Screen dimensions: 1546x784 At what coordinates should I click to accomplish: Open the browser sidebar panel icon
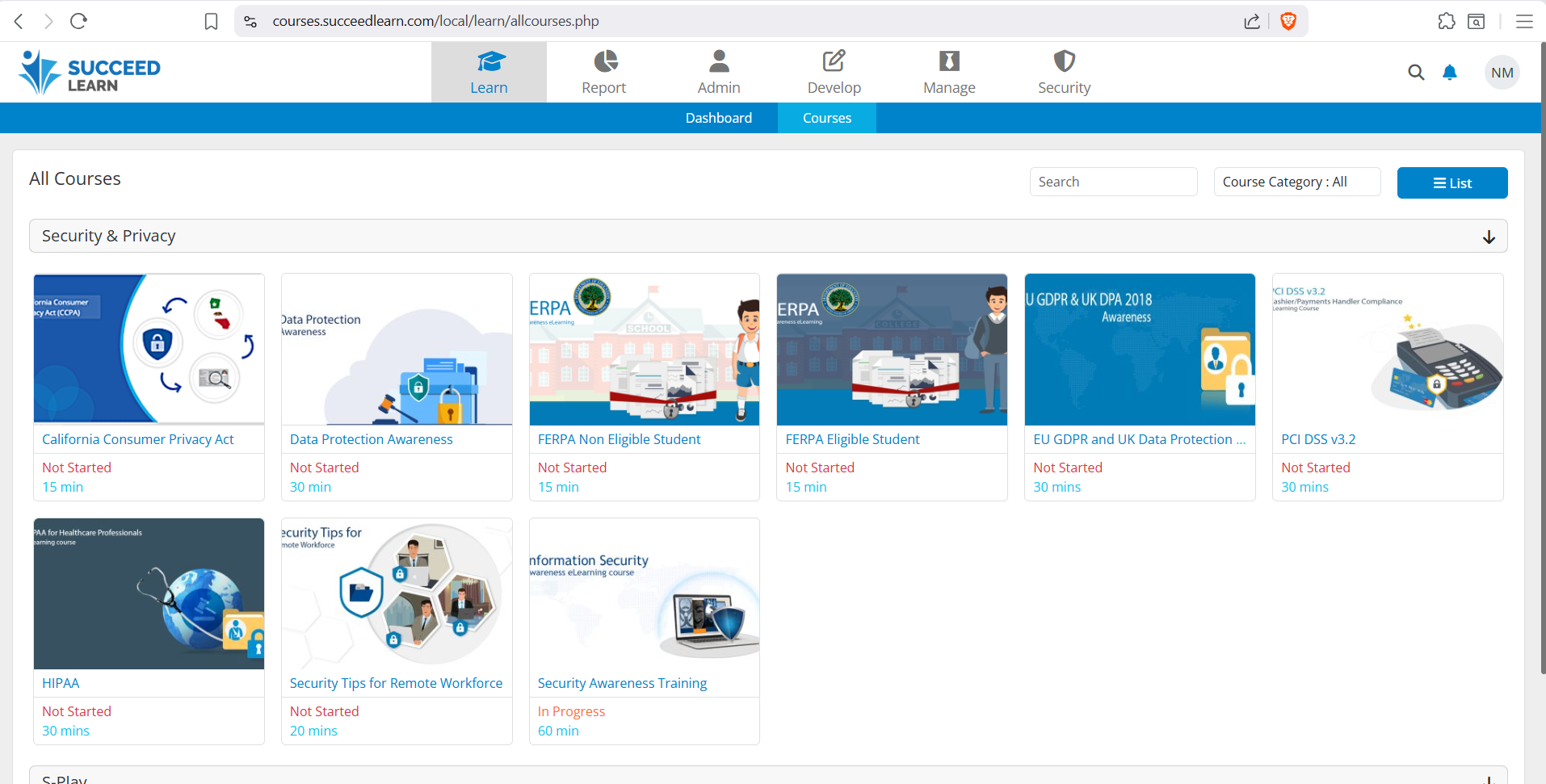(x=1477, y=21)
